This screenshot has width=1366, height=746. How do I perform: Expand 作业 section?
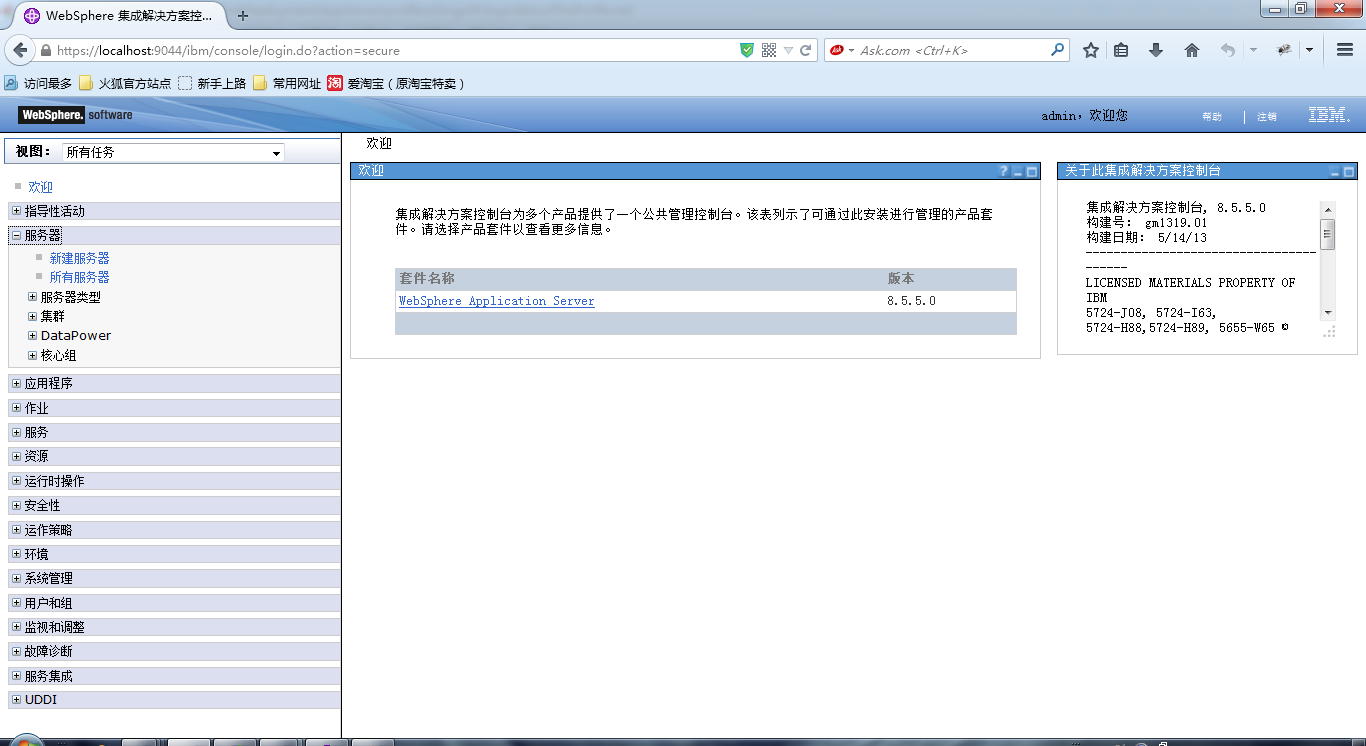pyautogui.click(x=15, y=408)
